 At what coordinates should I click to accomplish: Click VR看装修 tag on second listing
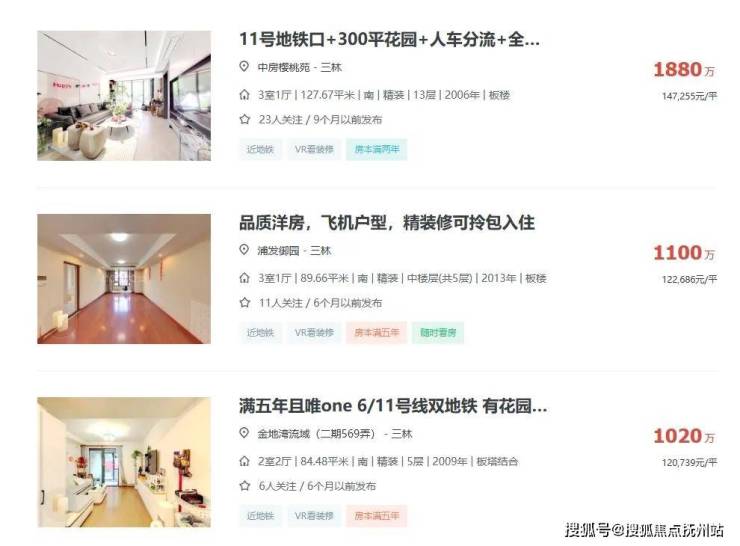[314, 333]
